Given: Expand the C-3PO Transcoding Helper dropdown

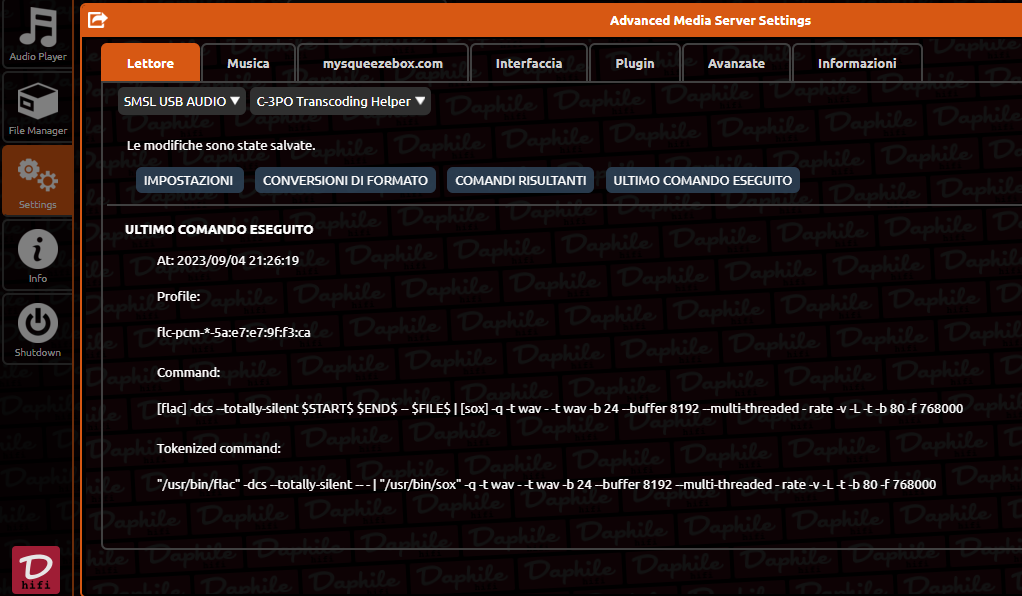Looking at the screenshot, I should click(340, 101).
